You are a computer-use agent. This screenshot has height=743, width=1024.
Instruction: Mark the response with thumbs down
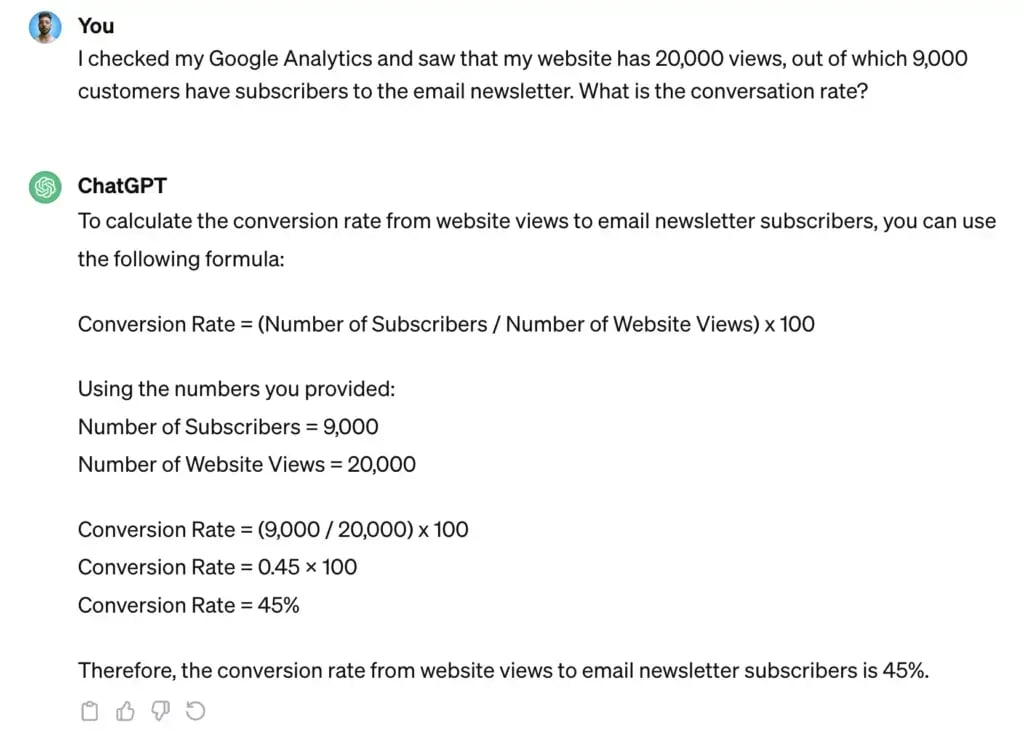pos(160,710)
